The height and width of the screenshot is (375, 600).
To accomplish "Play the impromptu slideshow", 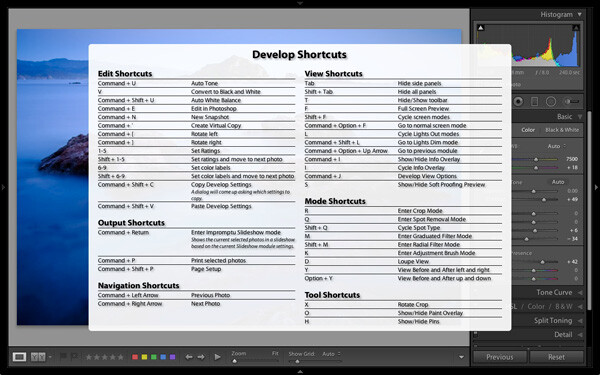I will (x=217, y=357).
